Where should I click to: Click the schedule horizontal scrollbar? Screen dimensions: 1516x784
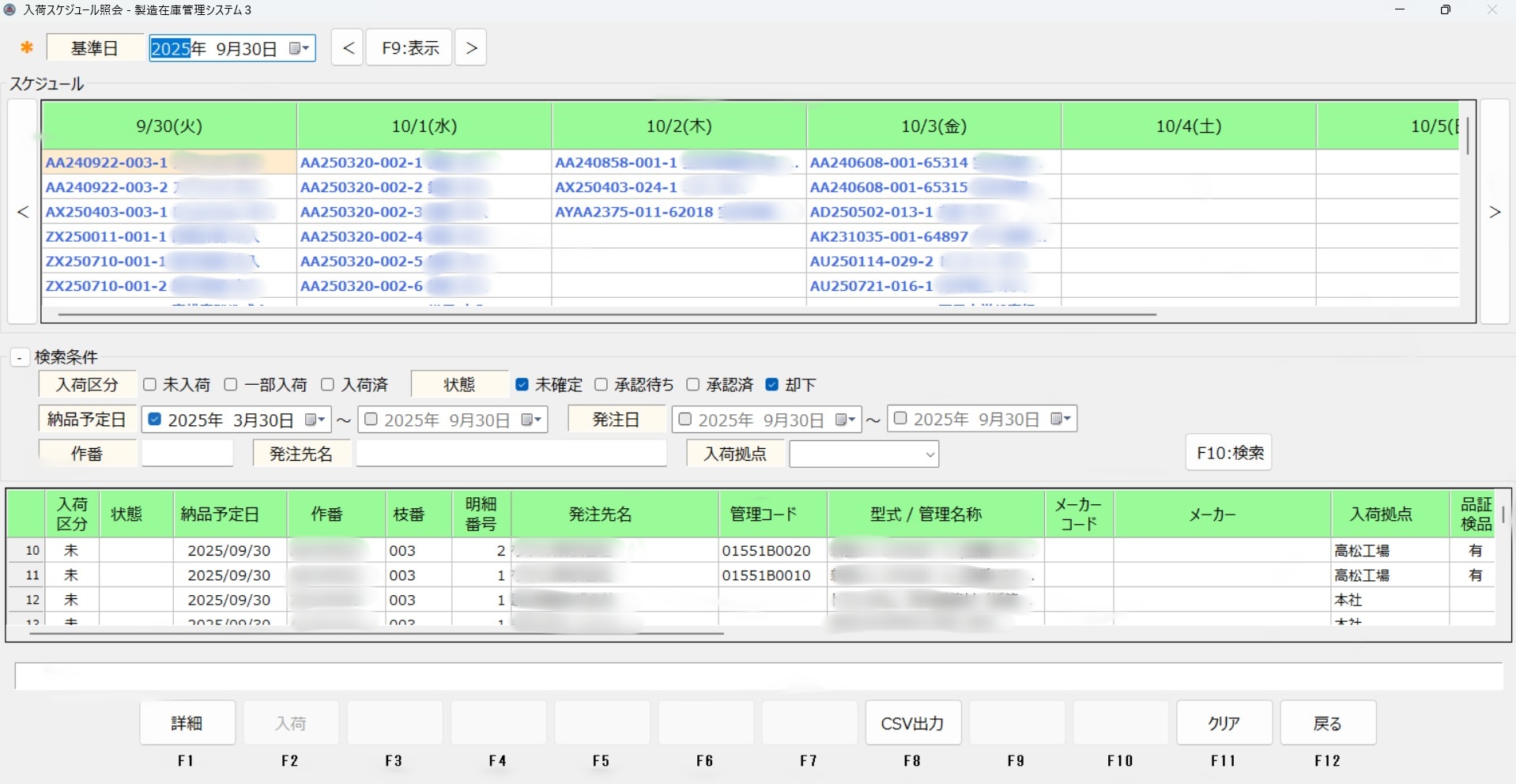tap(607, 315)
